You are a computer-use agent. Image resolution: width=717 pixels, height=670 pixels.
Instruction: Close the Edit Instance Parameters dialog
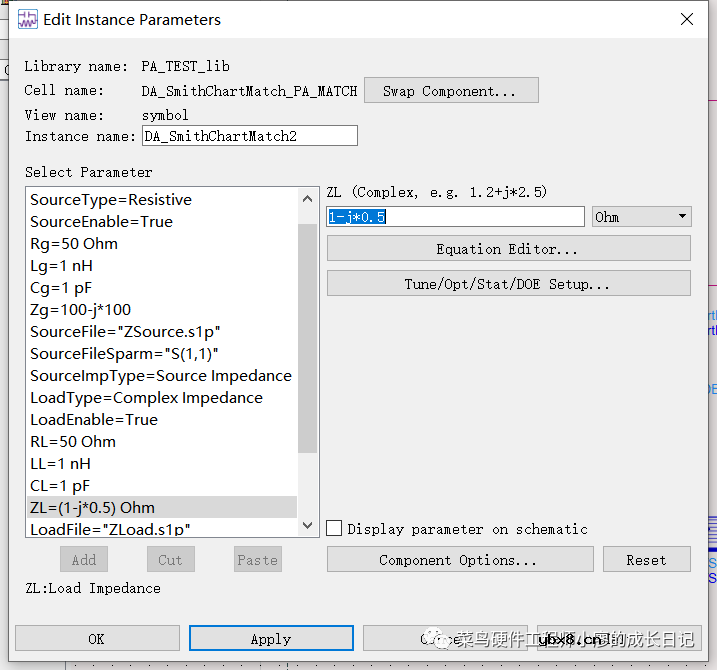(686, 19)
